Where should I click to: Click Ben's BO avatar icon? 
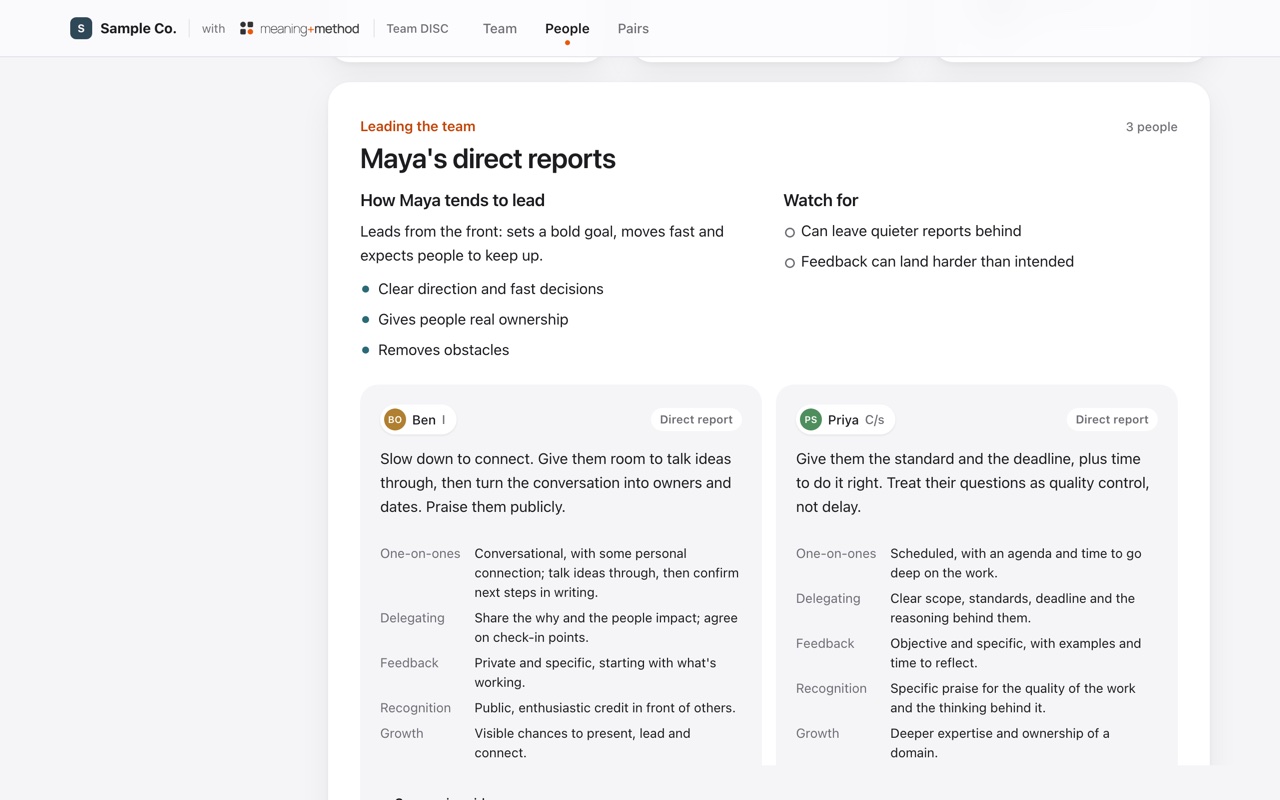click(x=395, y=419)
